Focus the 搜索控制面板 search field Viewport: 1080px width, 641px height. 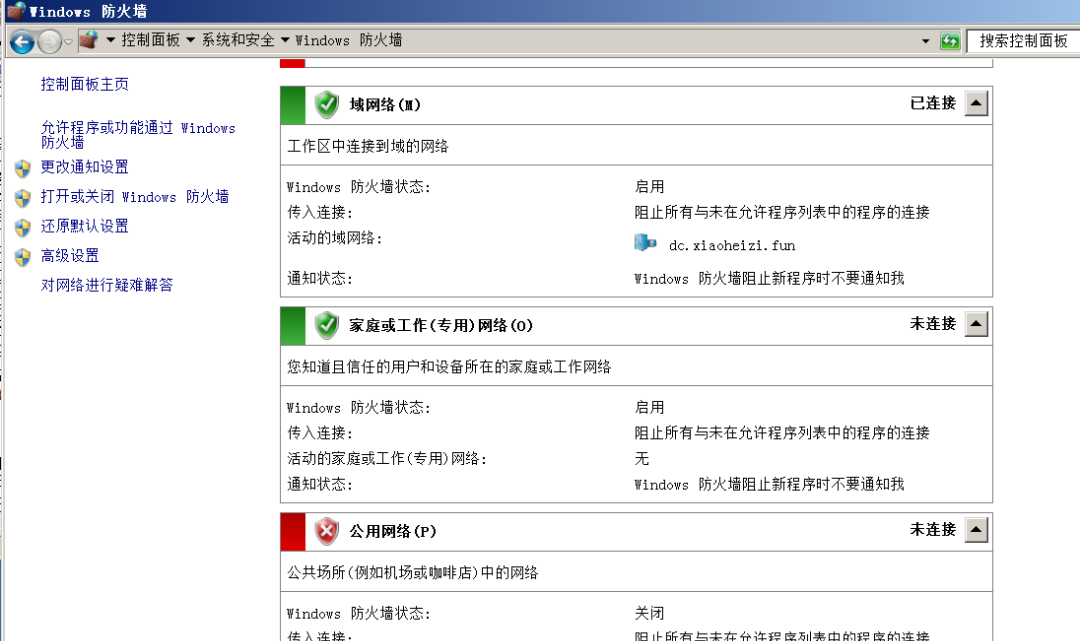1023,41
